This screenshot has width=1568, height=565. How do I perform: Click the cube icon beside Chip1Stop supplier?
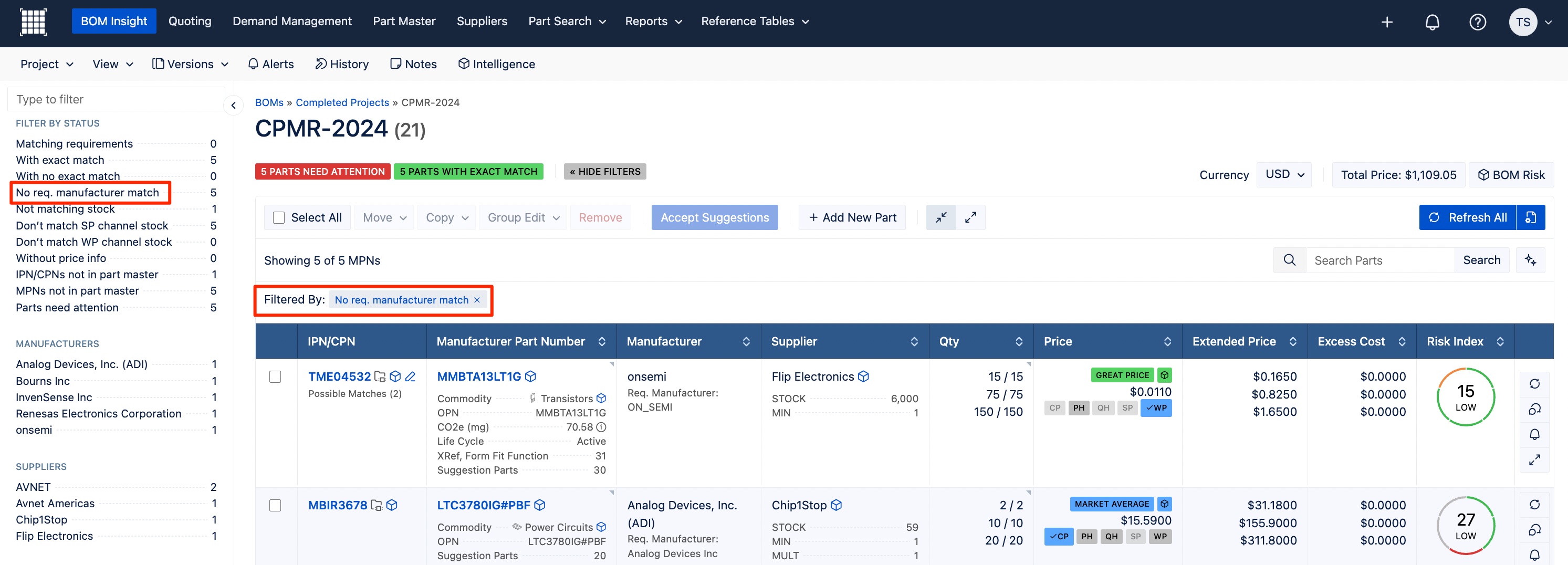click(837, 505)
